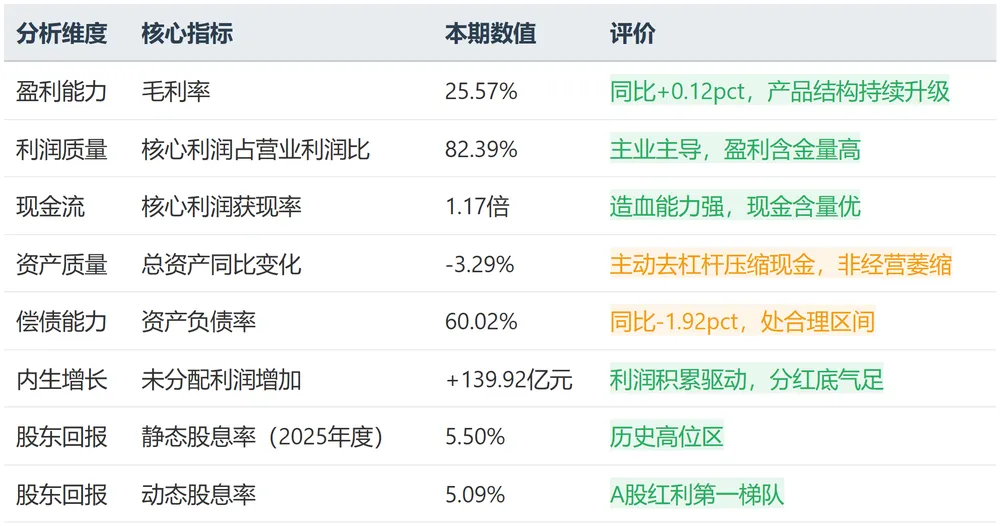The height and width of the screenshot is (526, 1000).
Task: Click the 评价 column header
Action: click(633, 33)
